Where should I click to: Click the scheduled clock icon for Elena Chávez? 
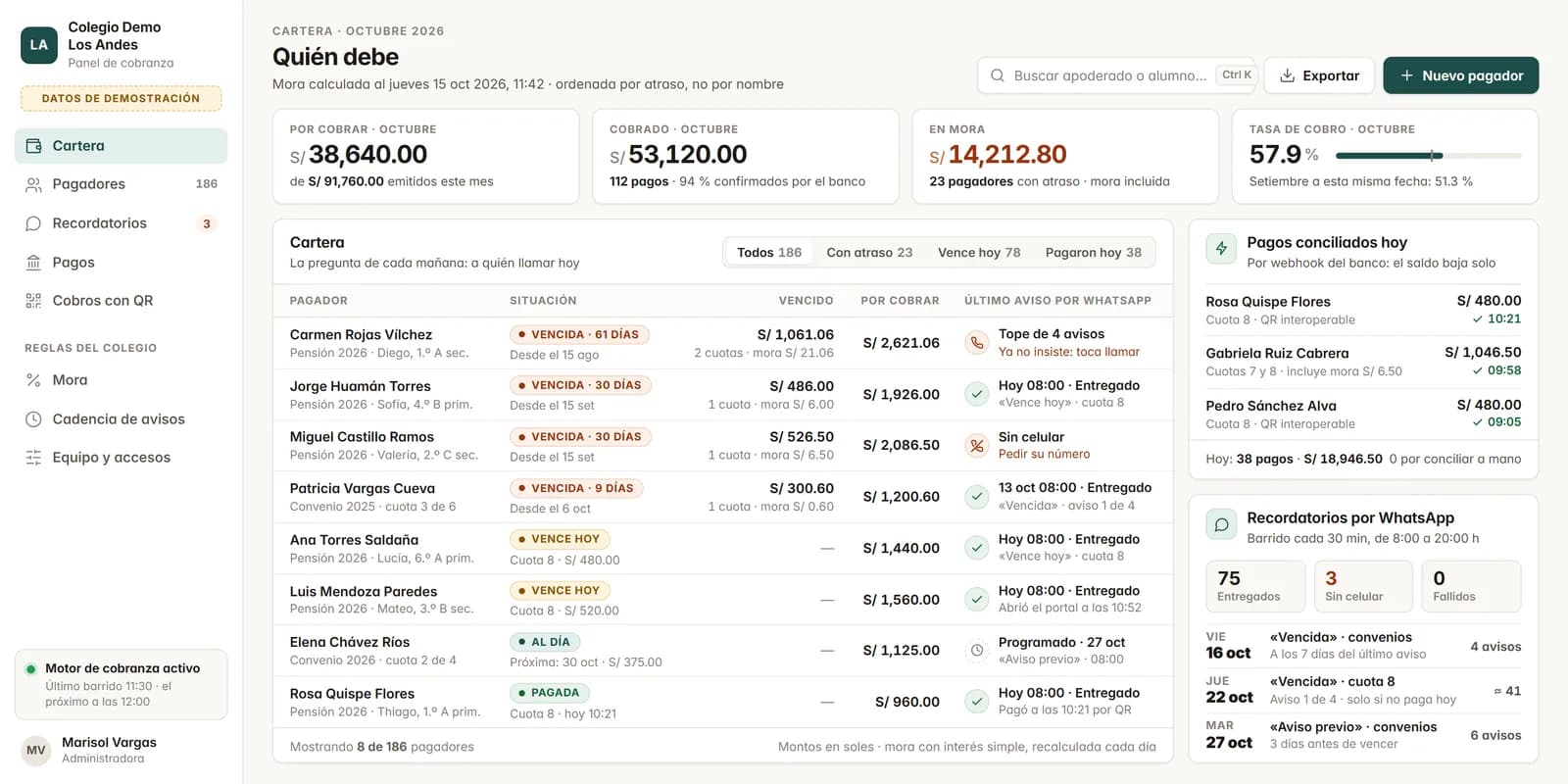pyautogui.click(x=976, y=650)
